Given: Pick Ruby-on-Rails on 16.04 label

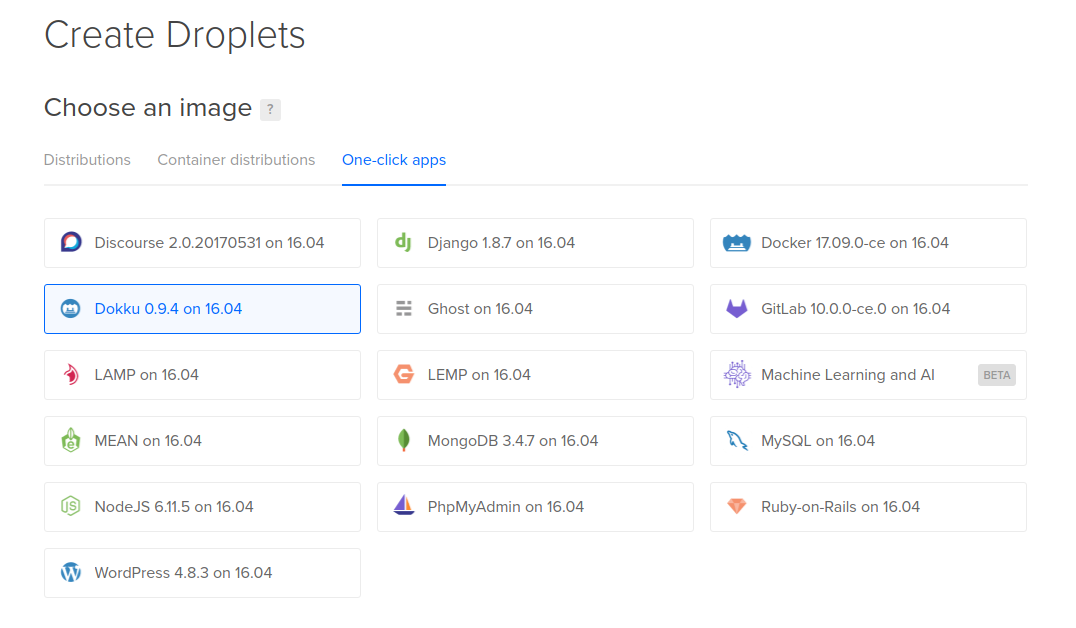Looking at the screenshot, I should pyautogui.click(x=841, y=507).
